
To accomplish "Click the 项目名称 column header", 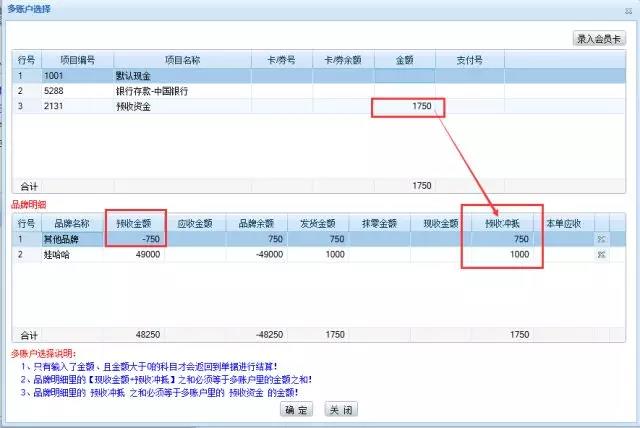I will (182, 60).
